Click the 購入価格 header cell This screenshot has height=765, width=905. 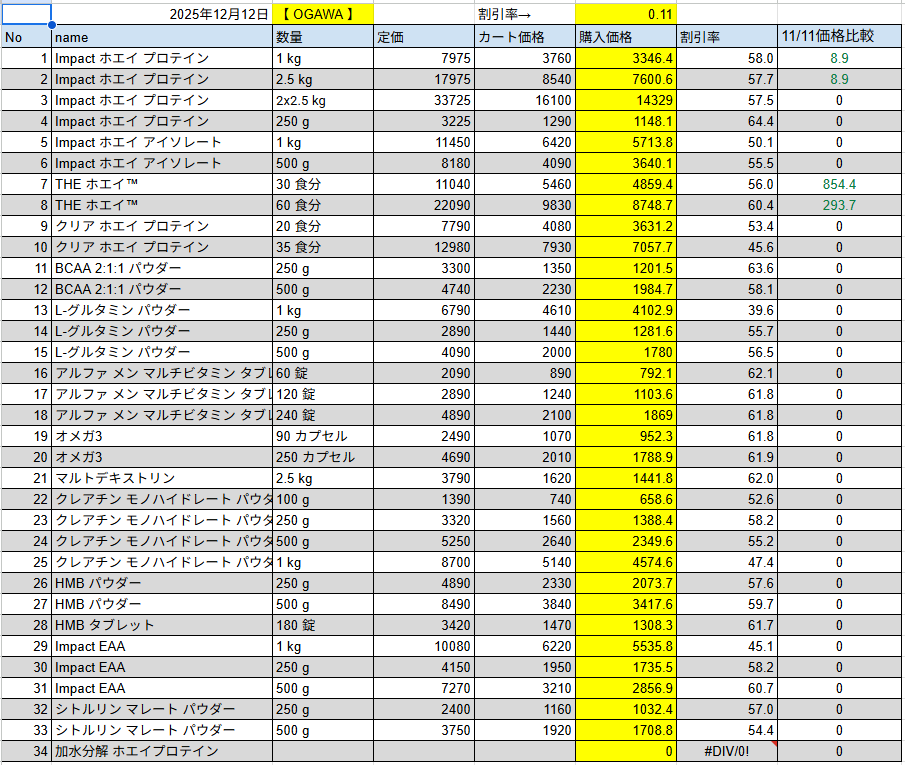click(x=626, y=37)
